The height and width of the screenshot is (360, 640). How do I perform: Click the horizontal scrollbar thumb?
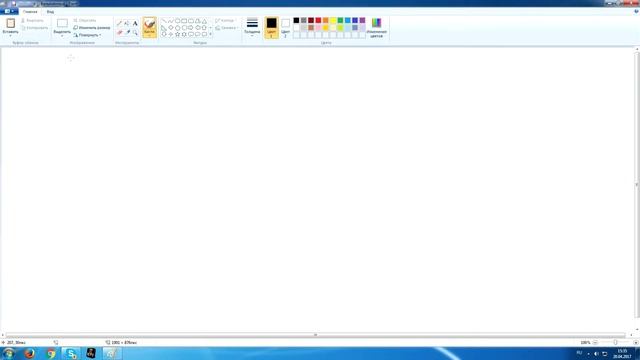pyautogui.click(x=315, y=335)
